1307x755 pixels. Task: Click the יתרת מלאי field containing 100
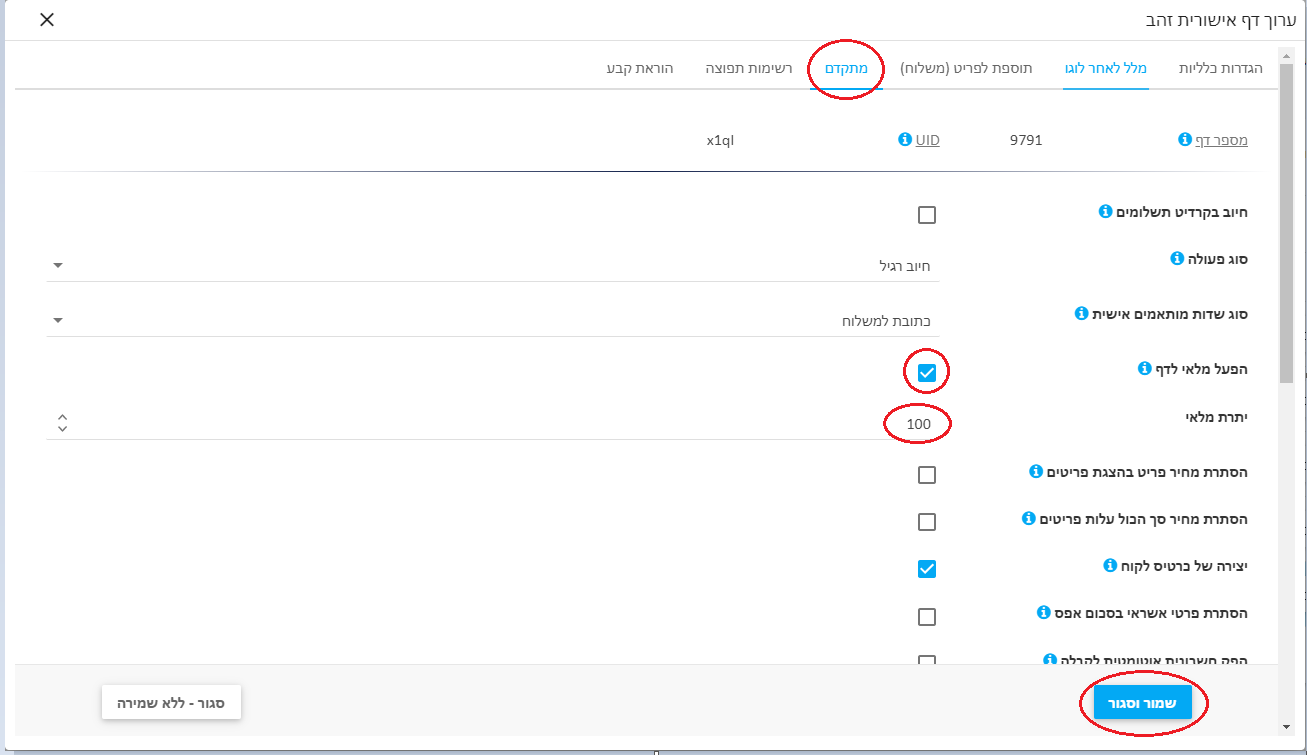point(493,424)
